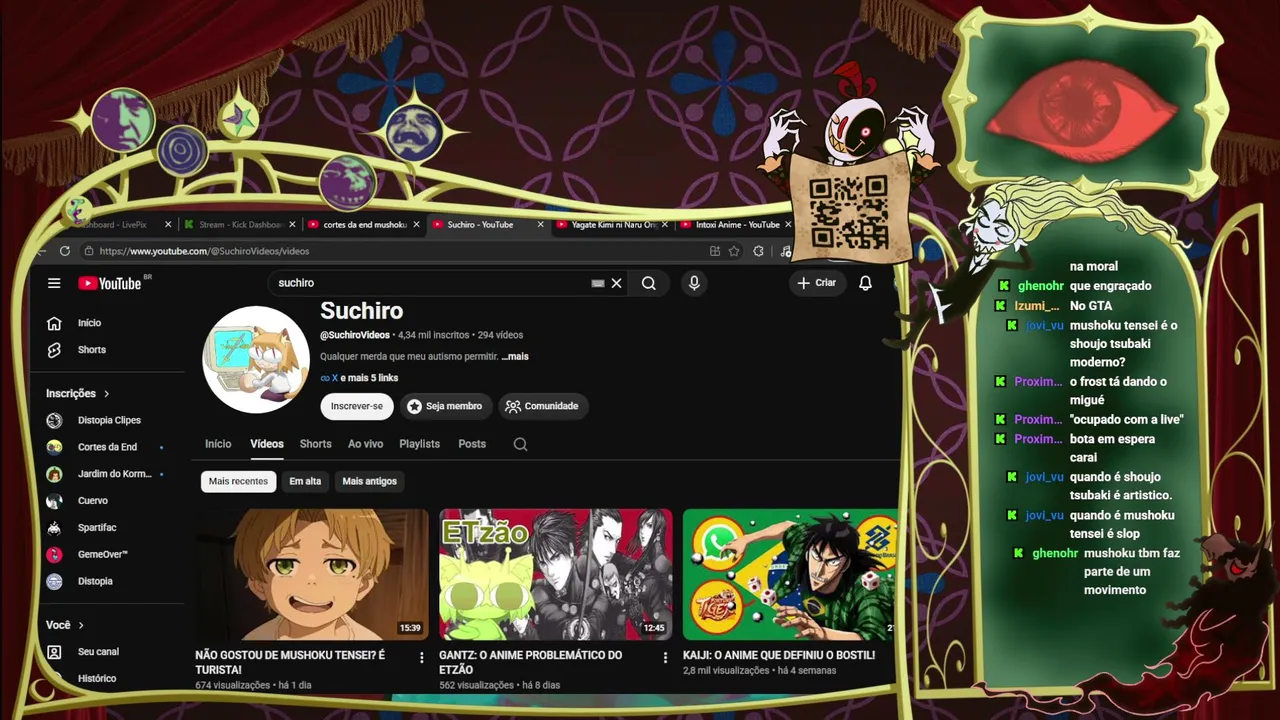Open video title KAIJI: O ANIME QUE DEFINIU

(779, 655)
